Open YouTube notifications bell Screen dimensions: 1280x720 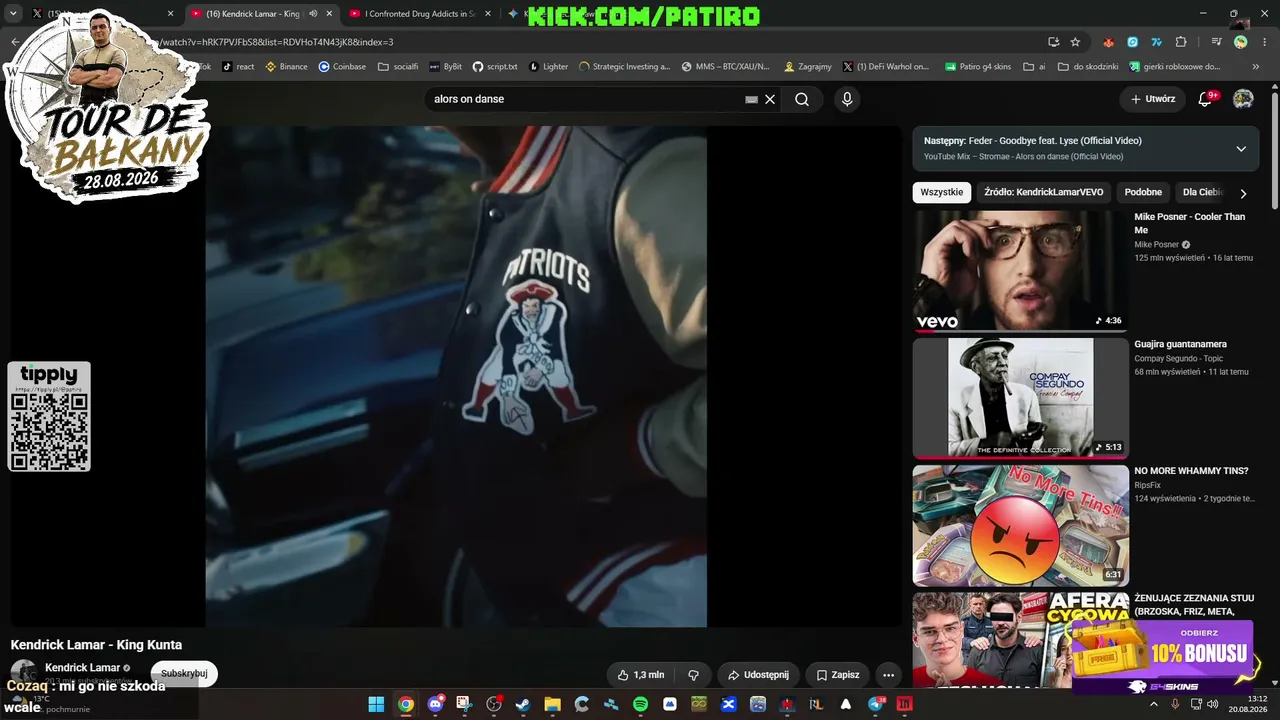click(x=1205, y=99)
